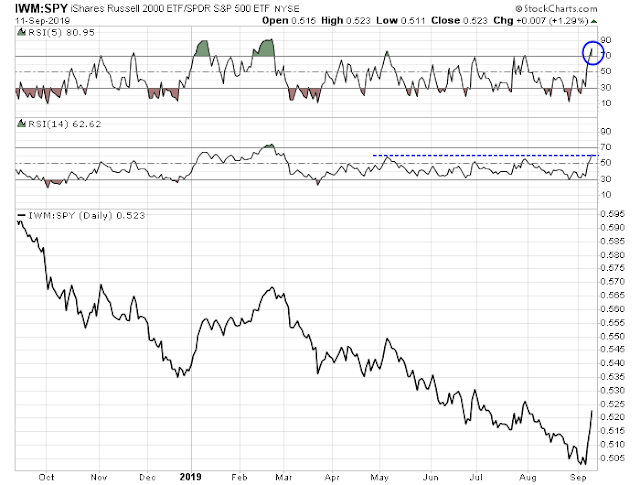Click the 70 level label in RSI(14) panel
640x485 pixels.
click(x=606, y=147)
